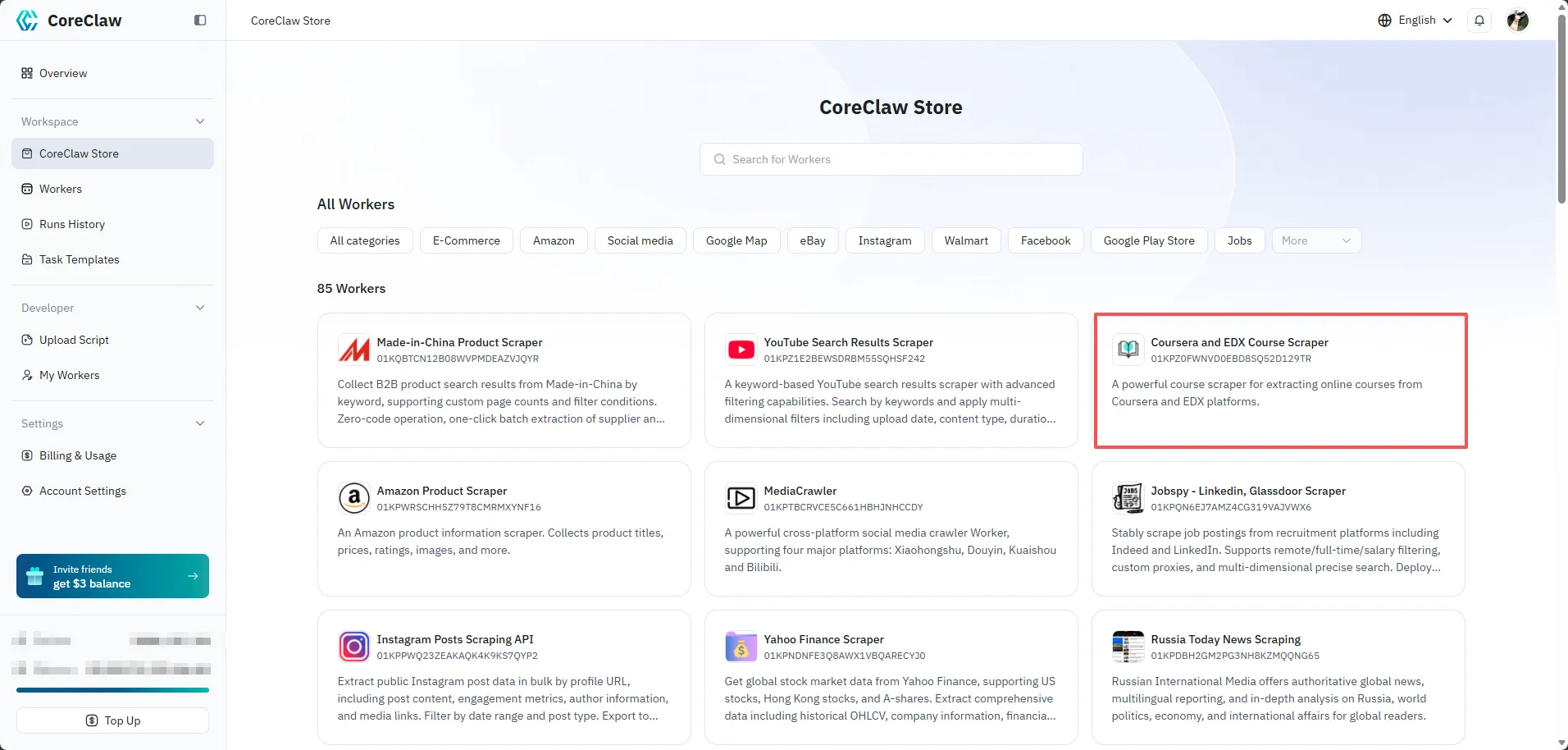The width and height of the screenshot is (1568, 750).
Task: Open Yahoo Finance Scraper title
Action: pyautogui.click(x=823, y=639)
